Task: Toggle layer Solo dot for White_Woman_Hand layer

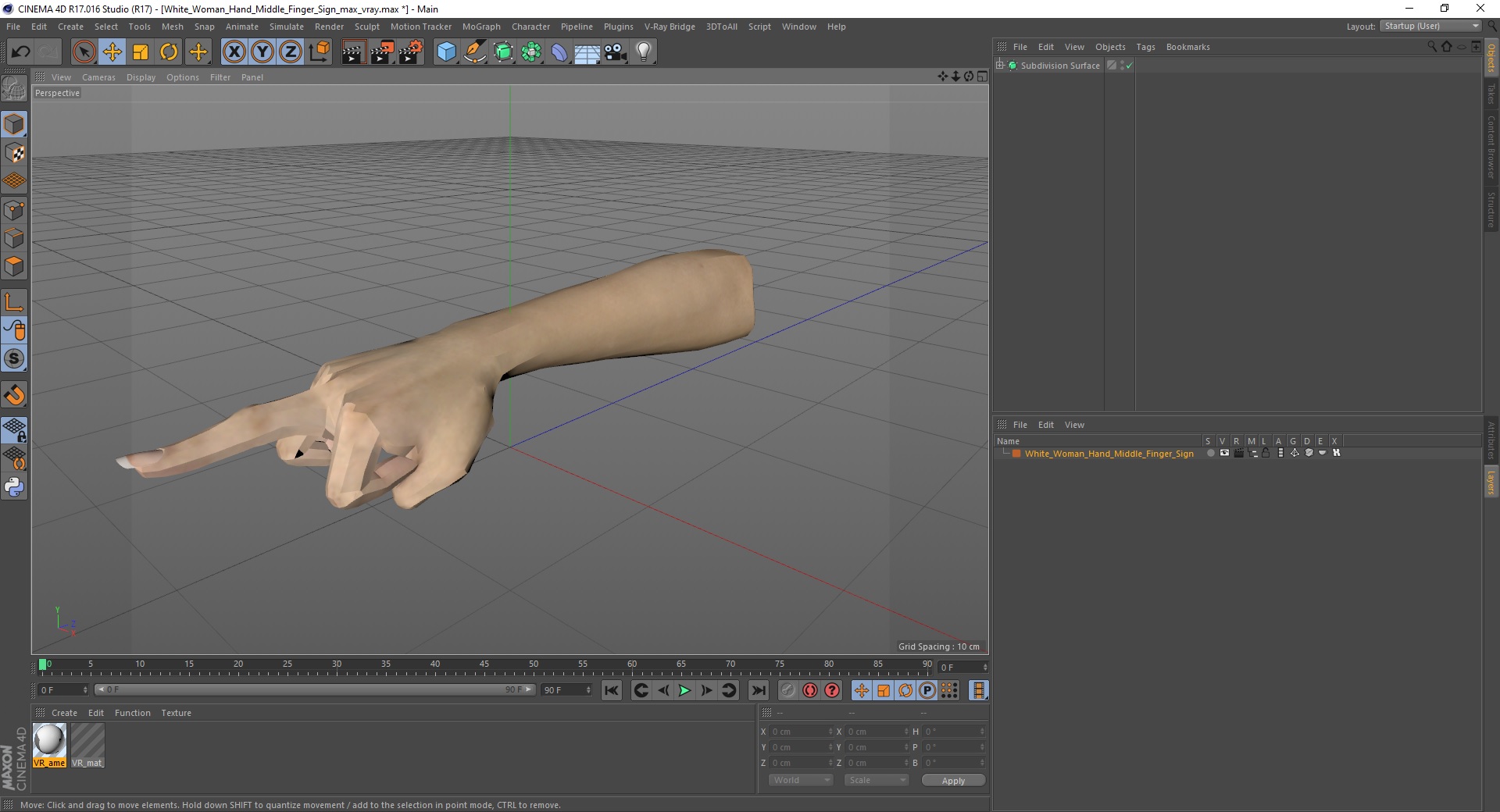Action: (1210, 453)
